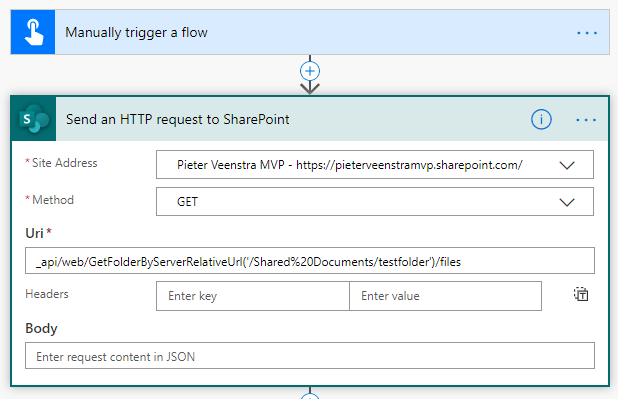Viewport: 618px width, 399px height.
Task: Open the Manually trigger a flow ellipsis menu
Action: [587, 33]
